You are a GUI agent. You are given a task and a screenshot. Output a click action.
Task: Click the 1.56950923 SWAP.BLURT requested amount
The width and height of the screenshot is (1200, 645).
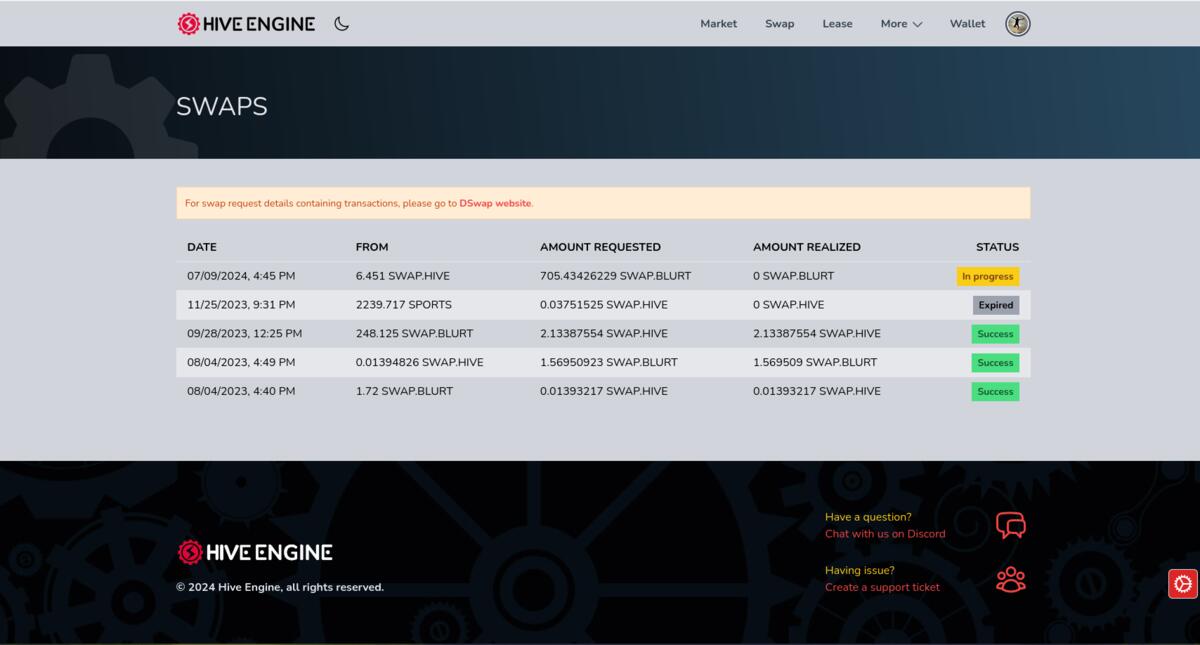click(608, 362)
